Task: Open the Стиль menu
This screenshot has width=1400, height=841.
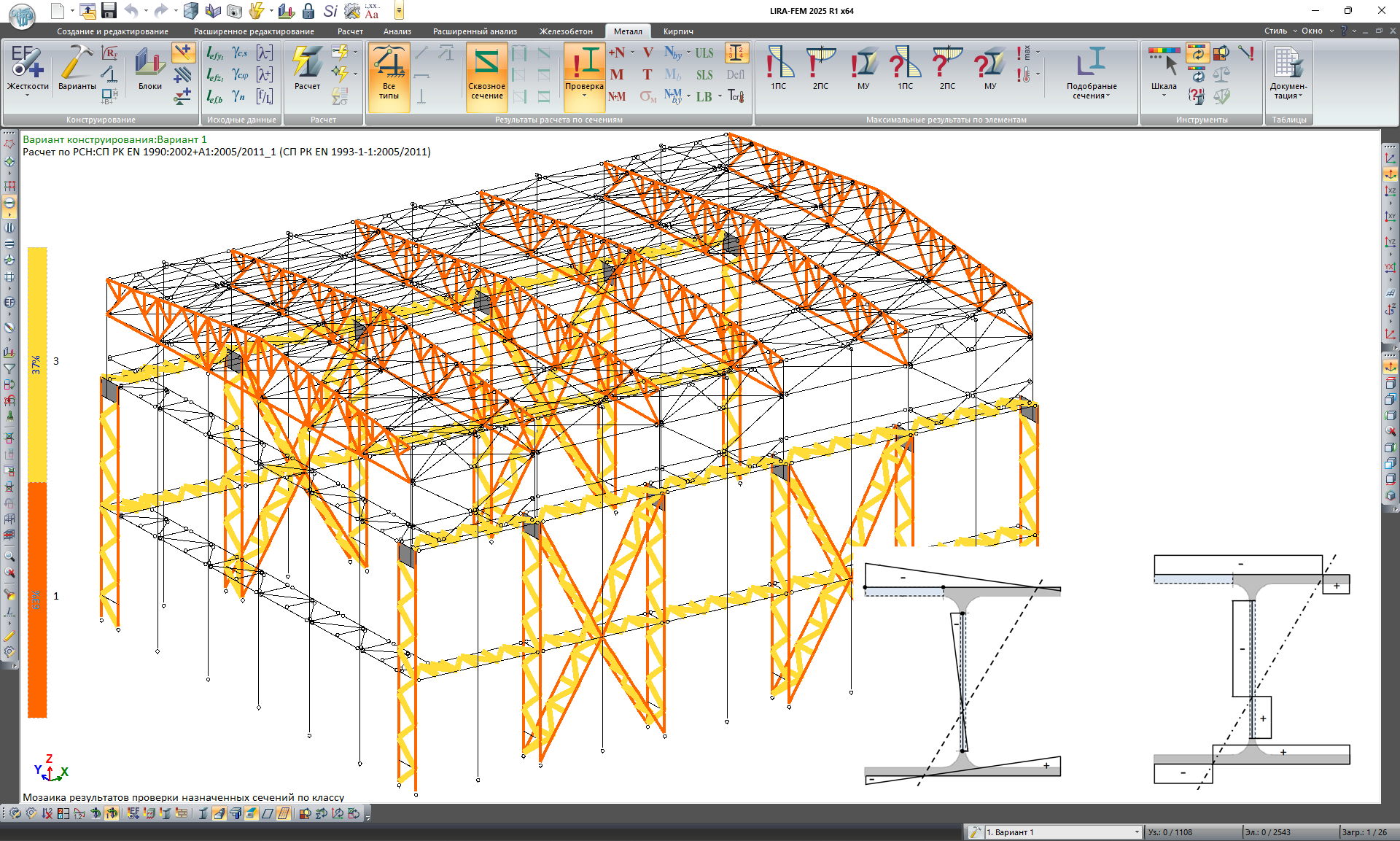Action: (1275, 31)
